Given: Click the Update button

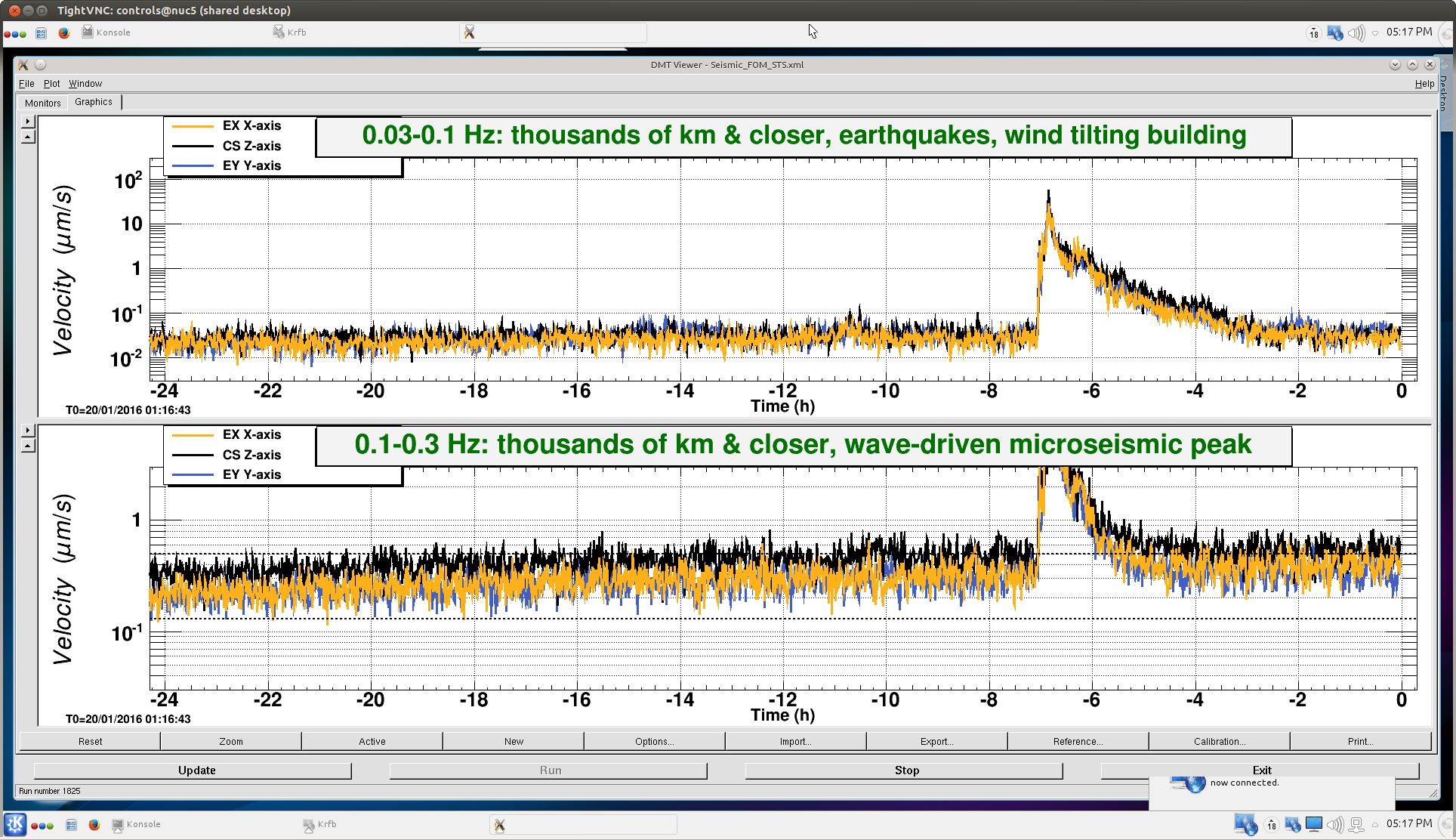Looking at the screenshot, I should [x=196, y=770].
